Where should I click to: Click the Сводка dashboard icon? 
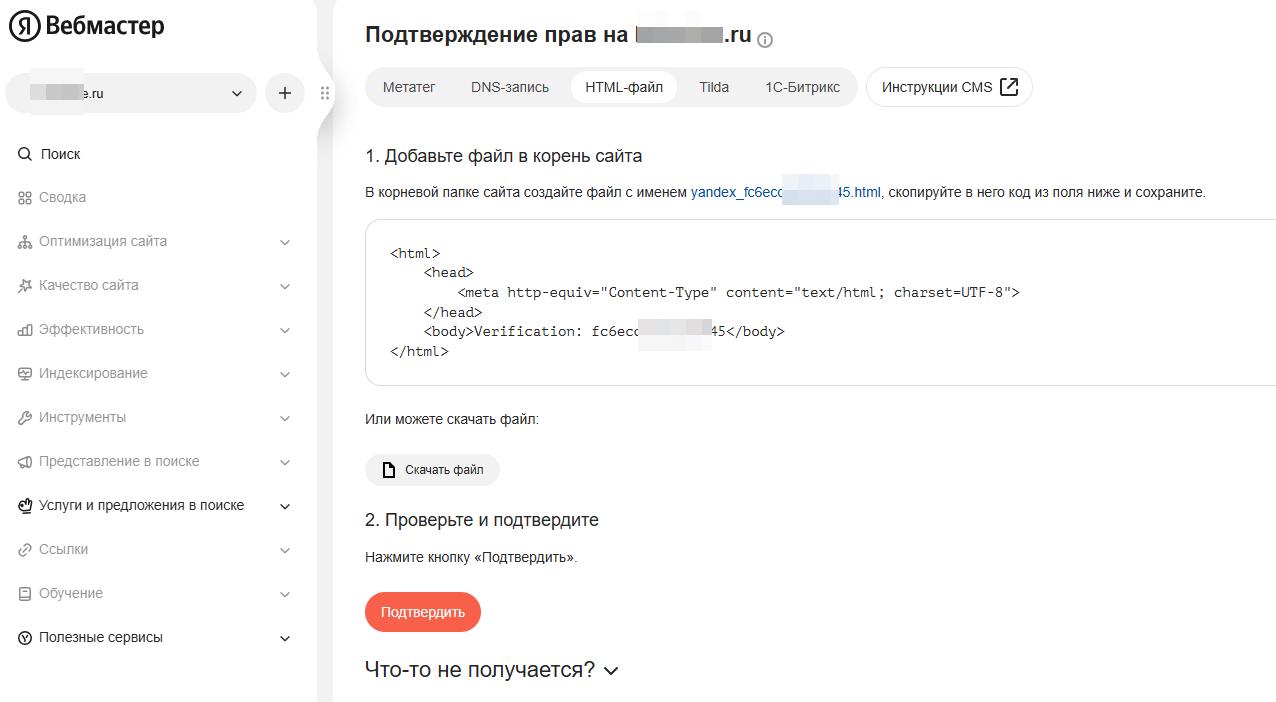[25, 198]
